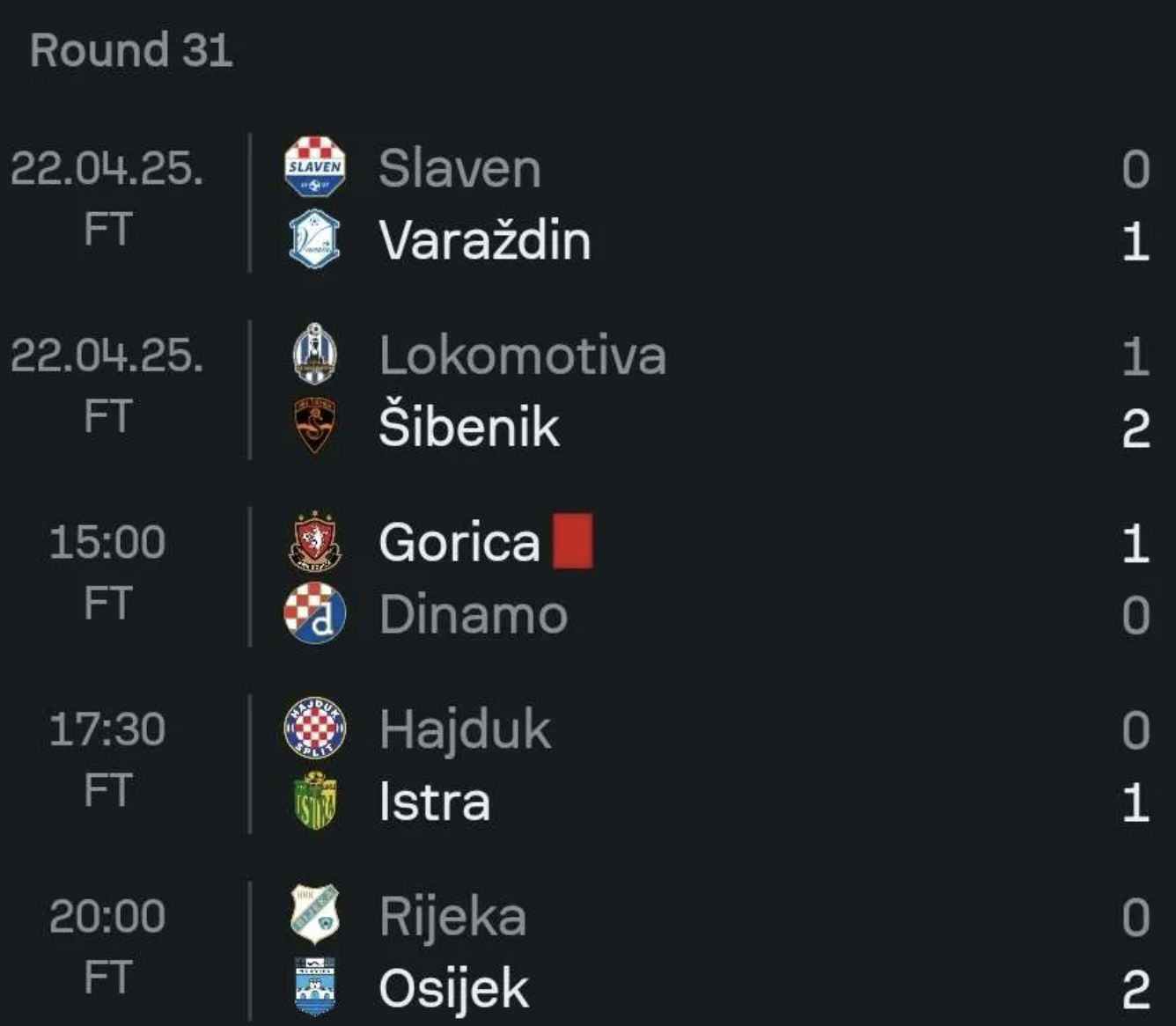
Task: Click the Dinamo club crest
Action: point(314,613)
